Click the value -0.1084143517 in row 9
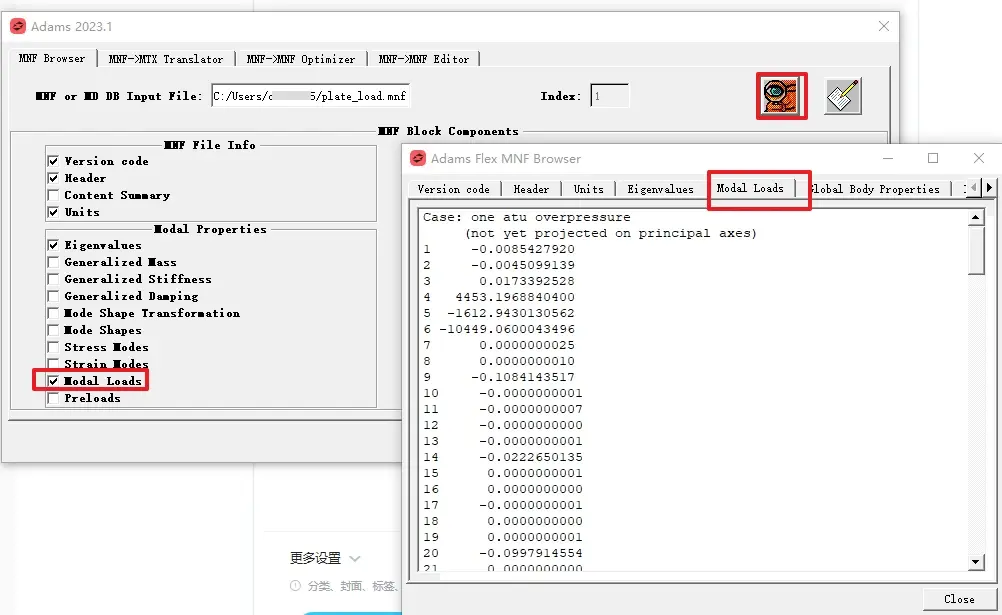Screen dimensions: 1002x615 tap(523, 377)
